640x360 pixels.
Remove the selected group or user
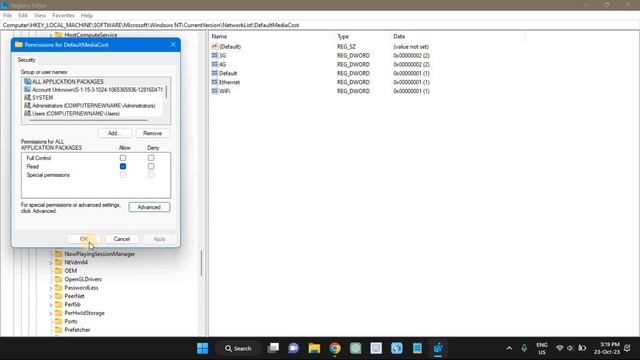click(x=152, y=133)
